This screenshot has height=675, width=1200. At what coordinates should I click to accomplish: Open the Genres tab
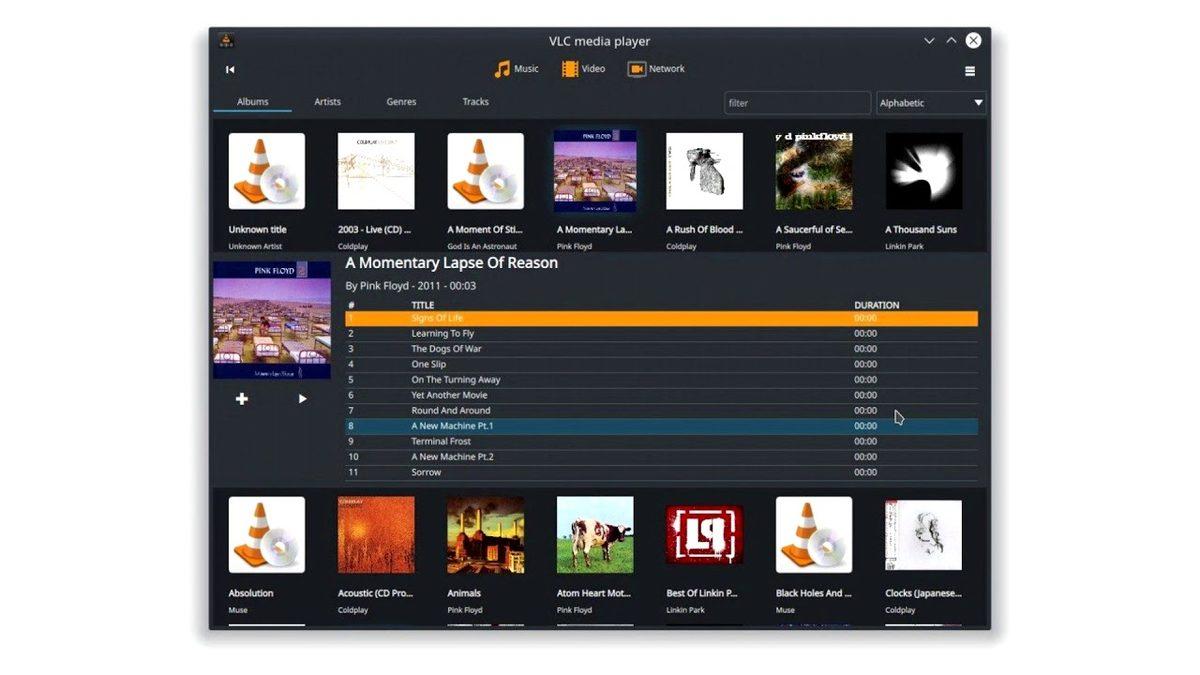pos(401,101)
